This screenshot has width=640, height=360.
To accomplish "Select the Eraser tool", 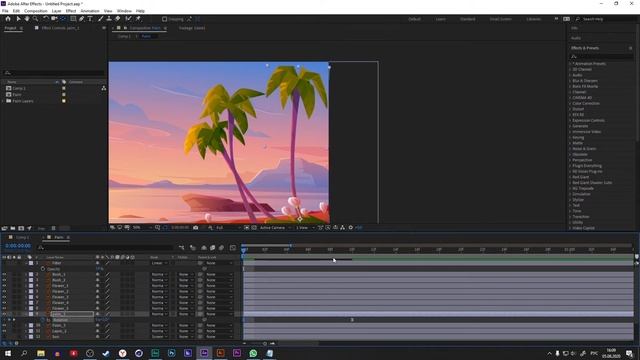I will point(118,19).
